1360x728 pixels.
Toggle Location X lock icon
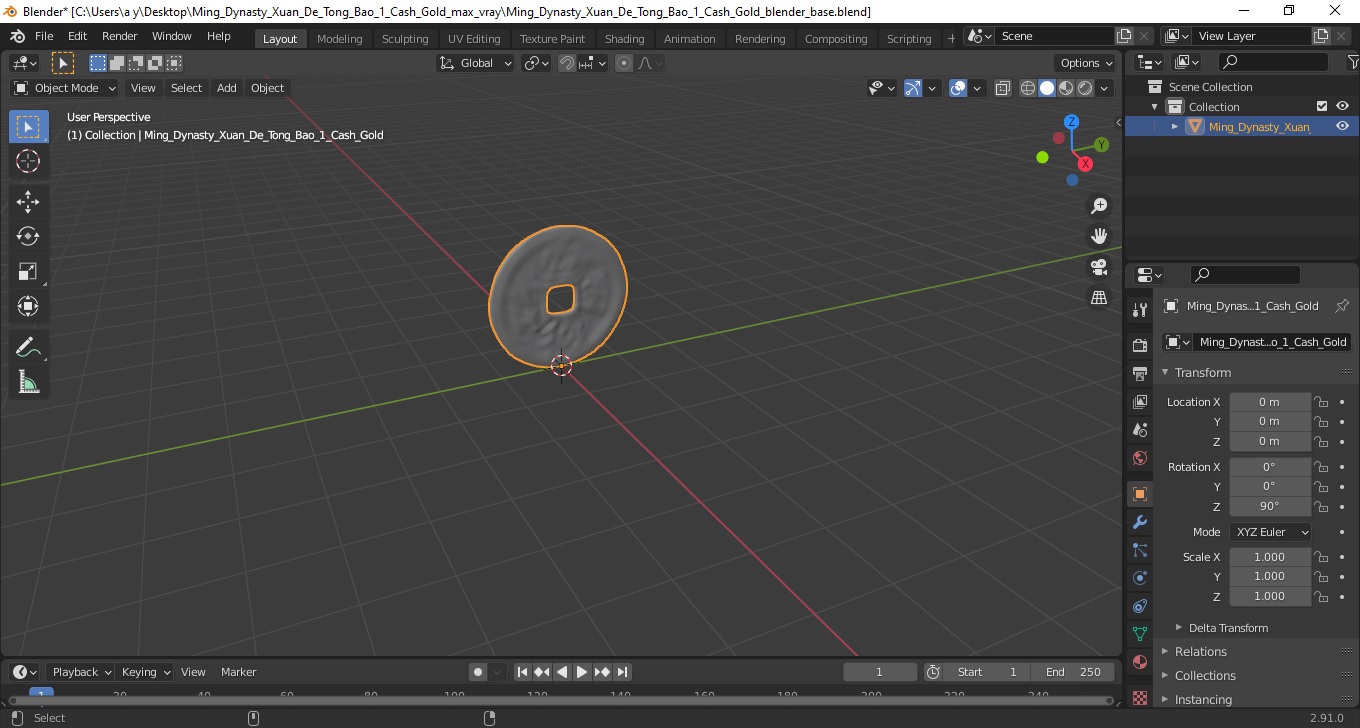coord(1321,402)
